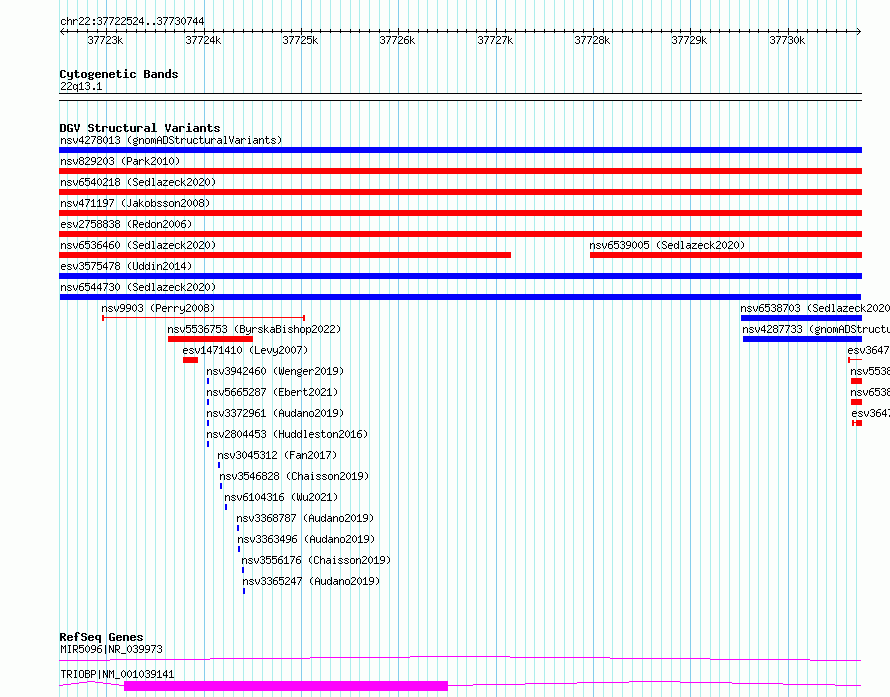Click the DGV Structural Variants track title
This screenshot has width=890, height=697.
(x=140, y=128)
